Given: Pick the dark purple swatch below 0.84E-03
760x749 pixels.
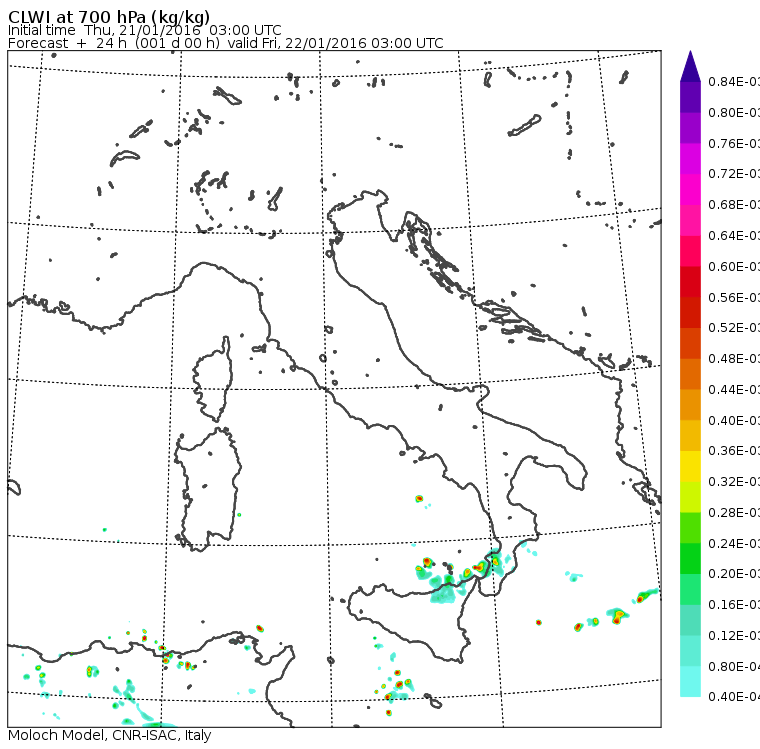Looking at the screenshot, I should tap(690, 97).
